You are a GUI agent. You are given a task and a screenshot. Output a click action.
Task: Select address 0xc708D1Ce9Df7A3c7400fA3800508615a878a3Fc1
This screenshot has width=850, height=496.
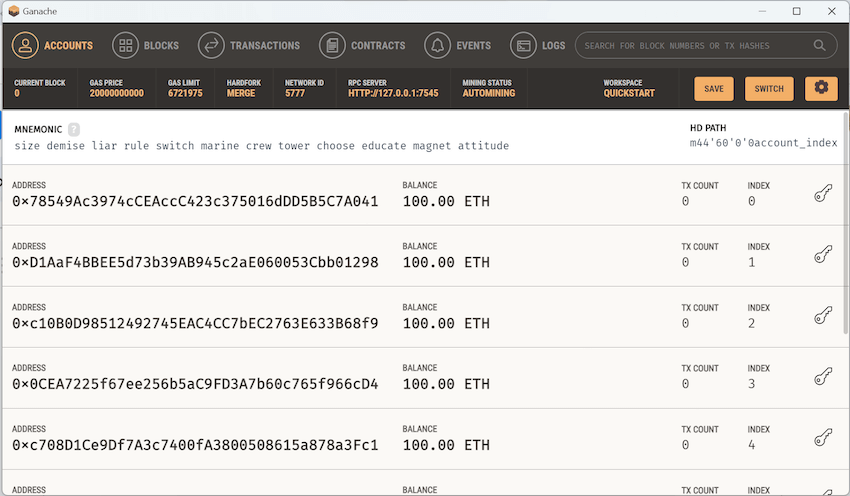(195, 445)
